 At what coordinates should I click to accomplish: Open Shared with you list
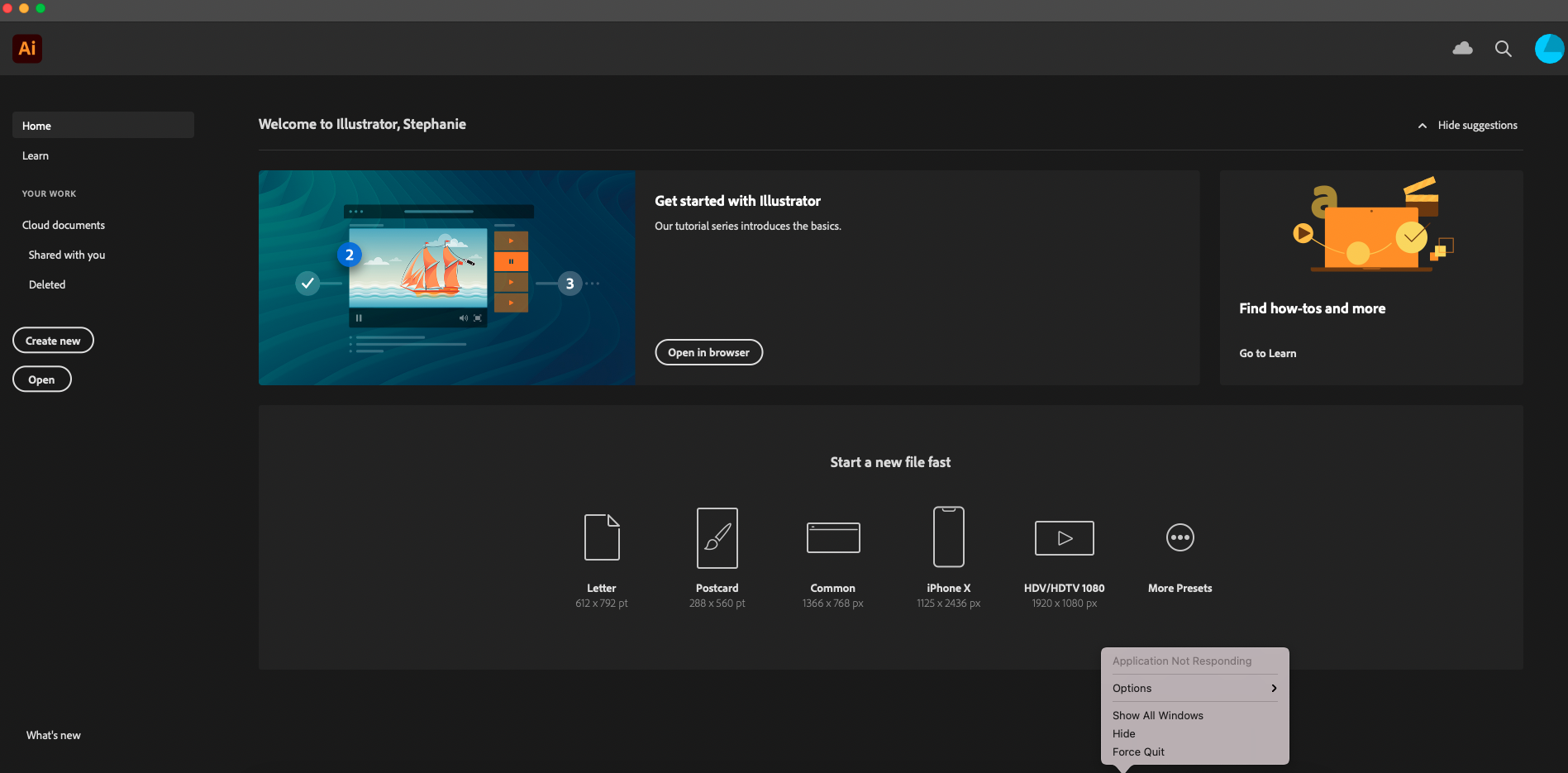pyautogui.click(x=67, y=255)
